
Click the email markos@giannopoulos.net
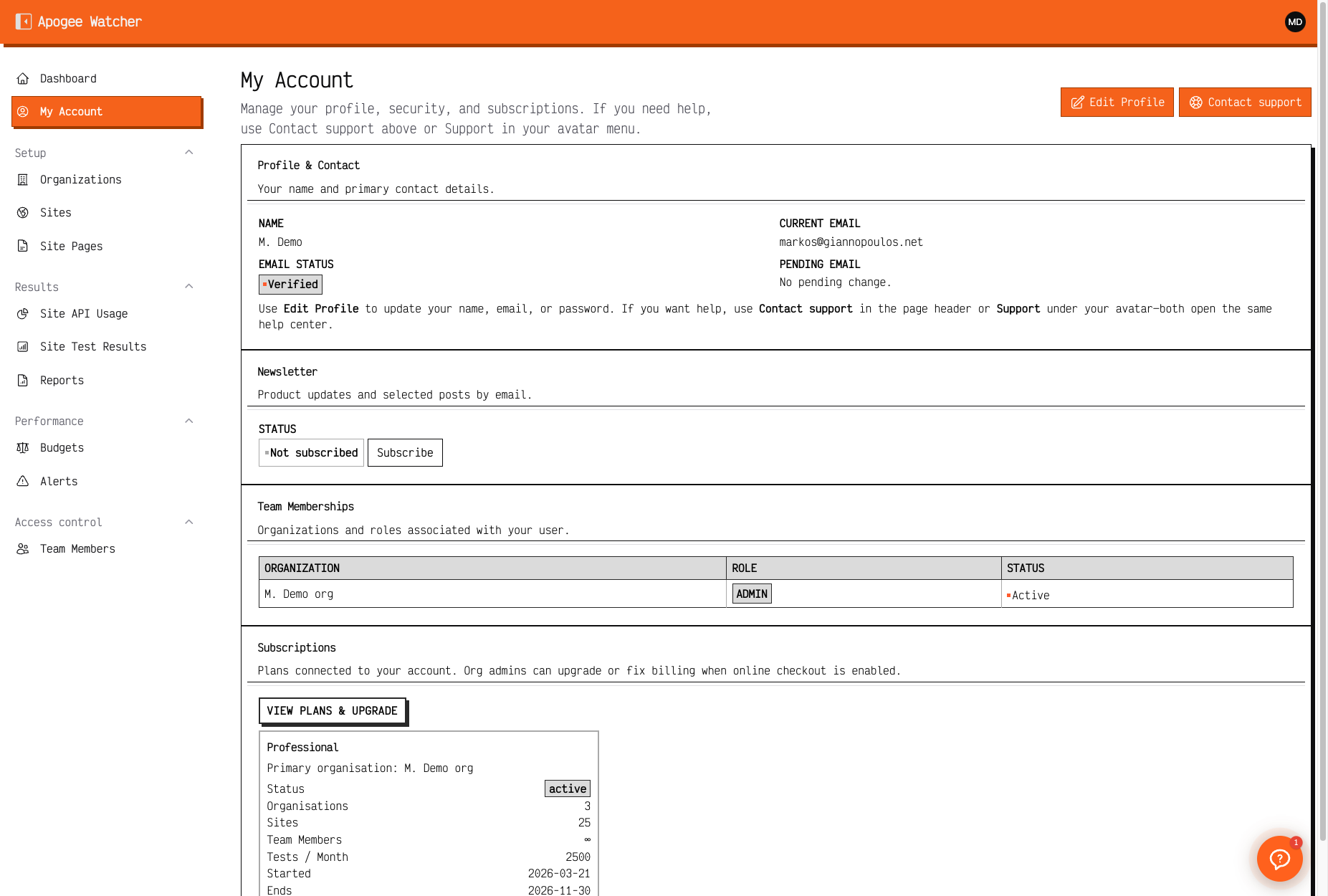click(x=851, y=242)
